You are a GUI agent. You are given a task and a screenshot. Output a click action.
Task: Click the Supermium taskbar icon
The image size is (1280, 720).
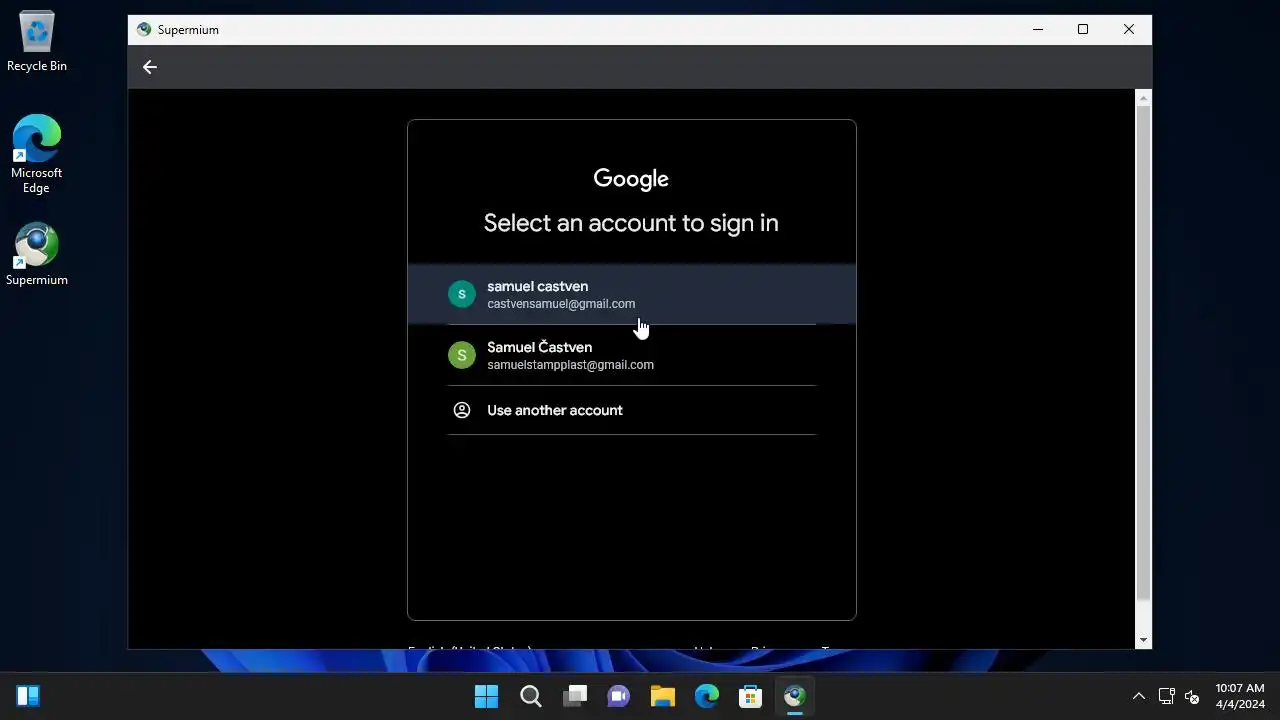(x=795, y=696)
